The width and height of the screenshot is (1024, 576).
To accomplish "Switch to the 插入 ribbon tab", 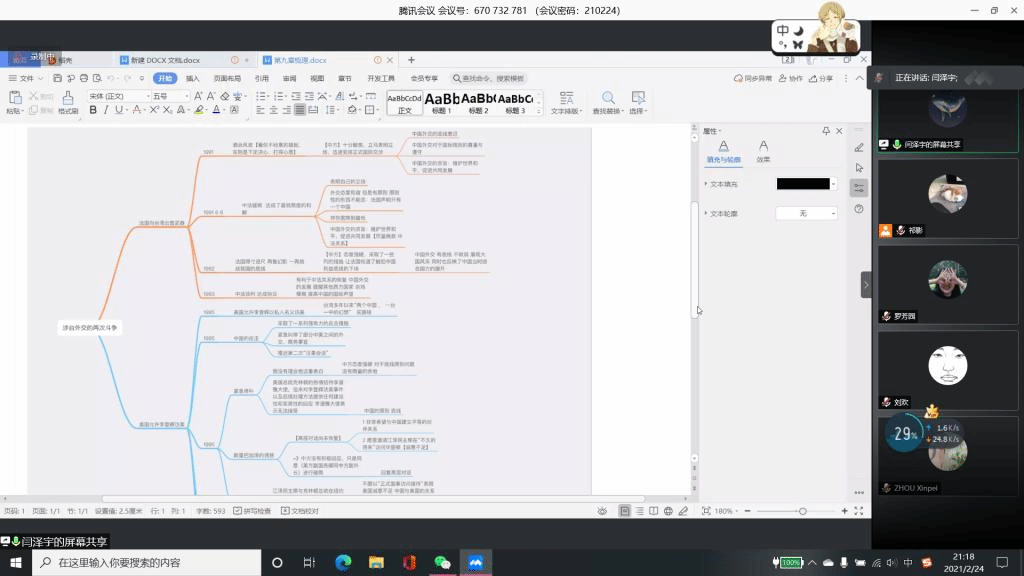I will [x=192, y=78].
